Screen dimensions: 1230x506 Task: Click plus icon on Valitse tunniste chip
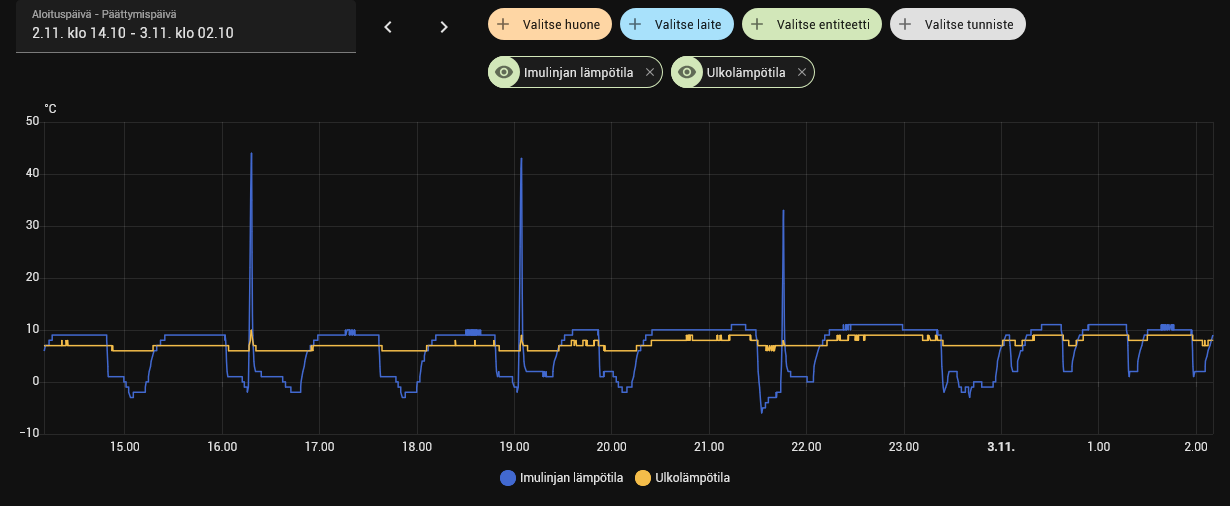coord(905,23)
